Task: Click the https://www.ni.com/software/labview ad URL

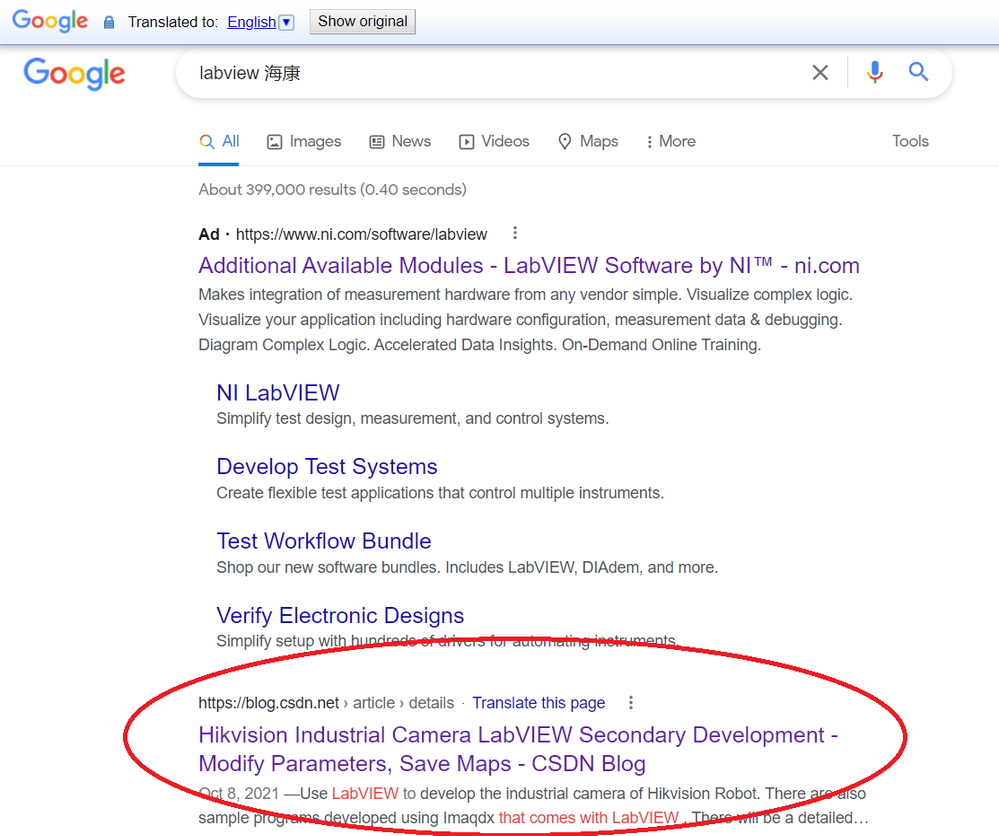Action: coord(361,234)
